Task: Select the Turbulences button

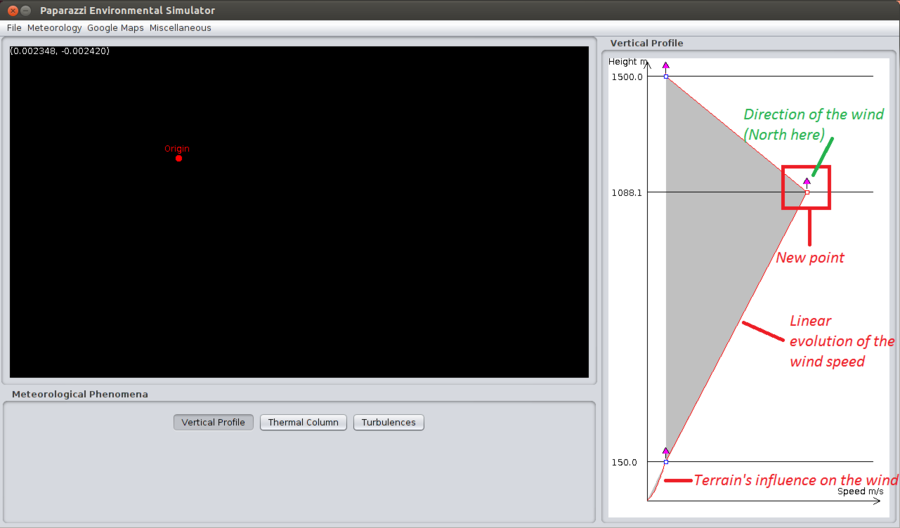Action: [389, 422]
